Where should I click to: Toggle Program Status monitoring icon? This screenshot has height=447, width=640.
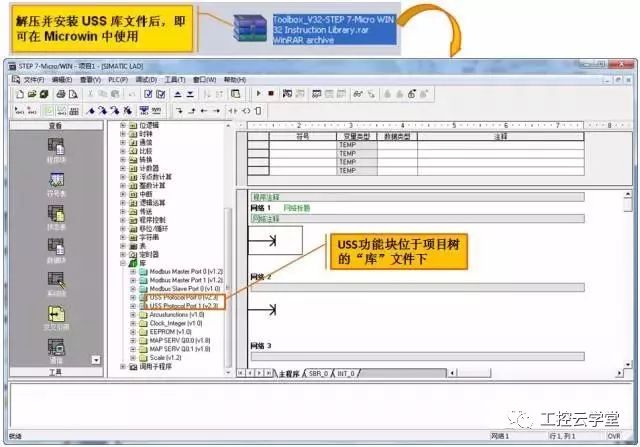287,94
